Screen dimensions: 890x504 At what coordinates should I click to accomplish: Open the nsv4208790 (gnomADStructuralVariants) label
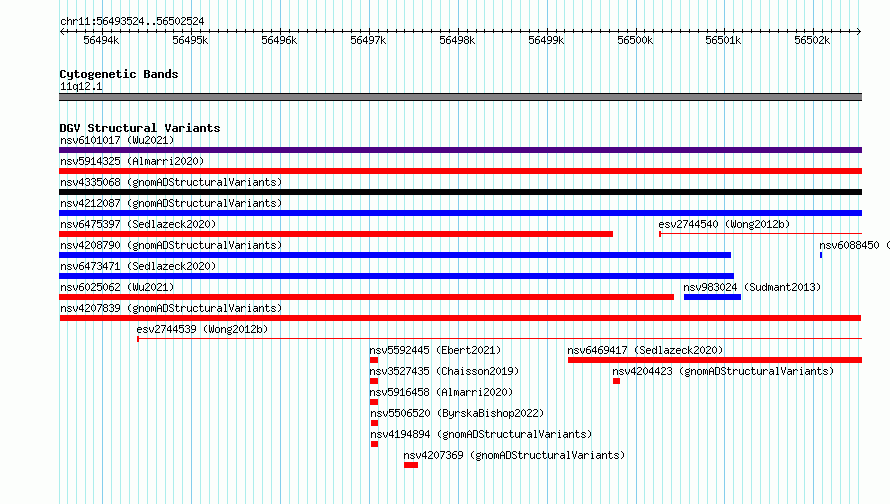(x=171, y=245)
